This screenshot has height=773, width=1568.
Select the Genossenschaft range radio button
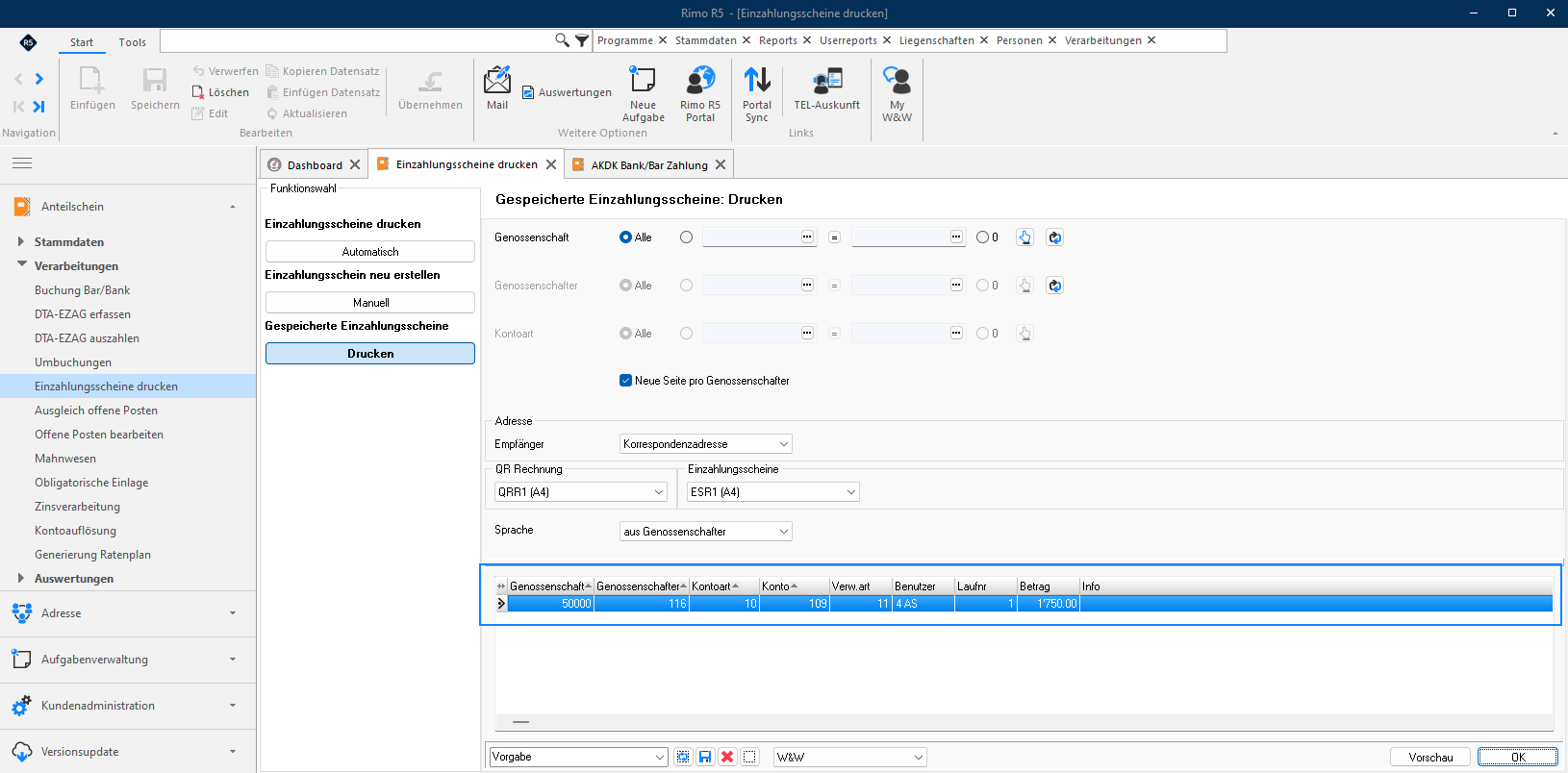(x=686, y=237)
